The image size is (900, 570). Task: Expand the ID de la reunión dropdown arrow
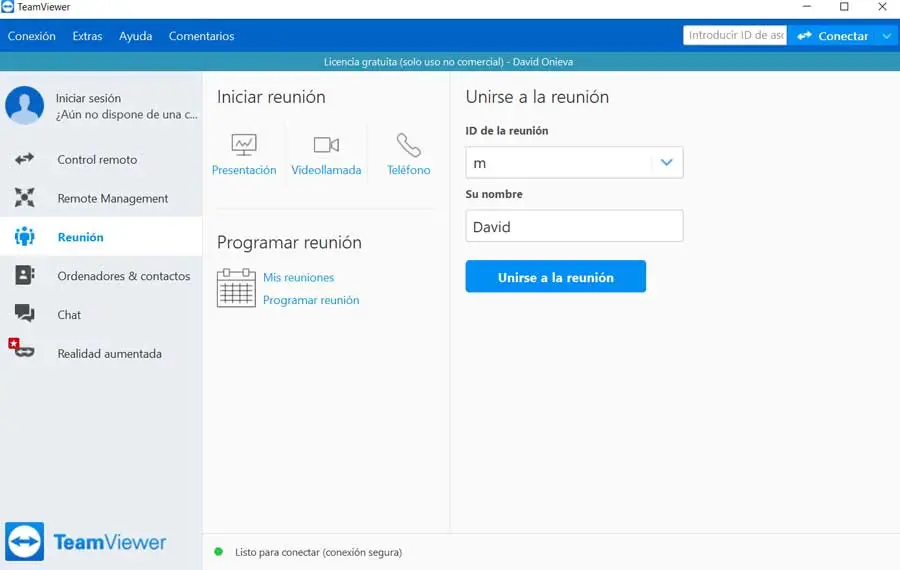click(x=666, y=162)
